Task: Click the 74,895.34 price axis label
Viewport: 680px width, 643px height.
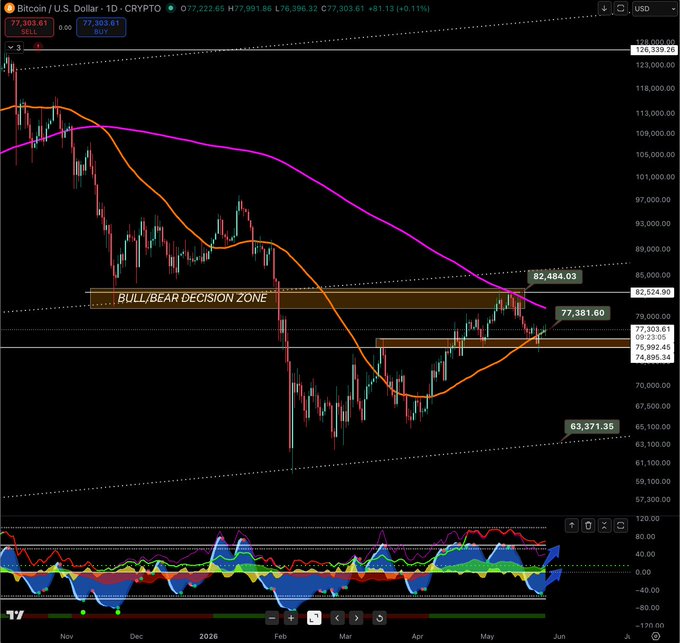Action: click(653, 357)
